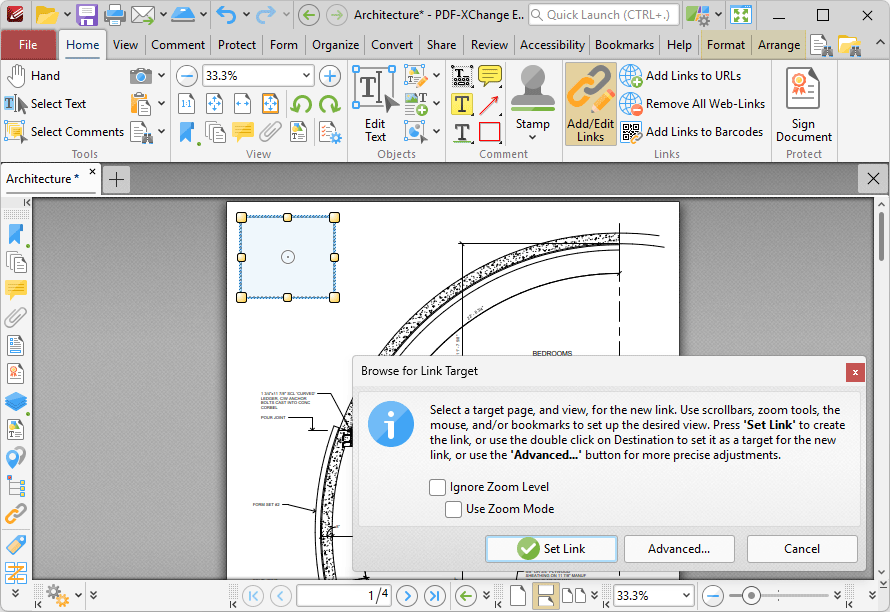This screenshot has height=612, width=890.
Task: Open the Organize ribbon tab
Action: point(335,45)
